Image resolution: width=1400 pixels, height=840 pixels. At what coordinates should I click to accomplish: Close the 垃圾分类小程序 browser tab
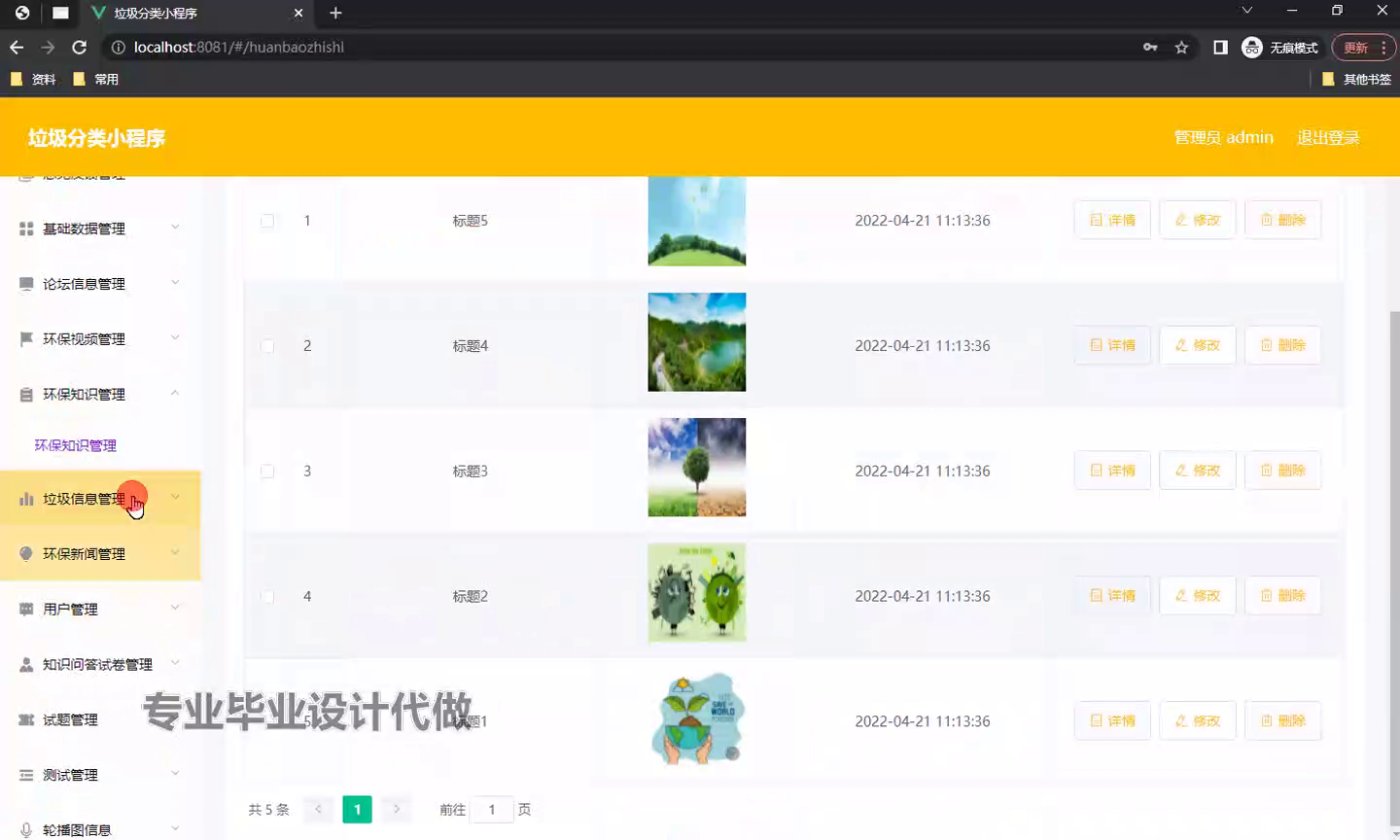[298, 13]
